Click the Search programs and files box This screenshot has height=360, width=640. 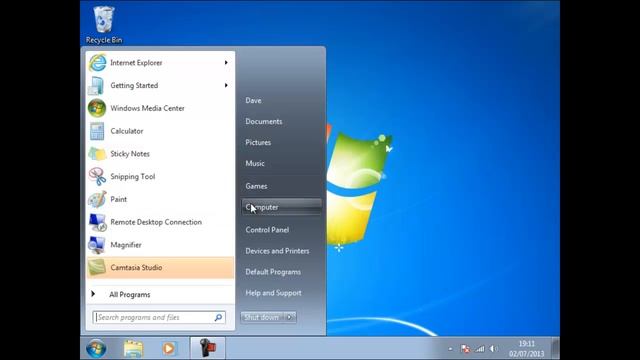(159, 317)
